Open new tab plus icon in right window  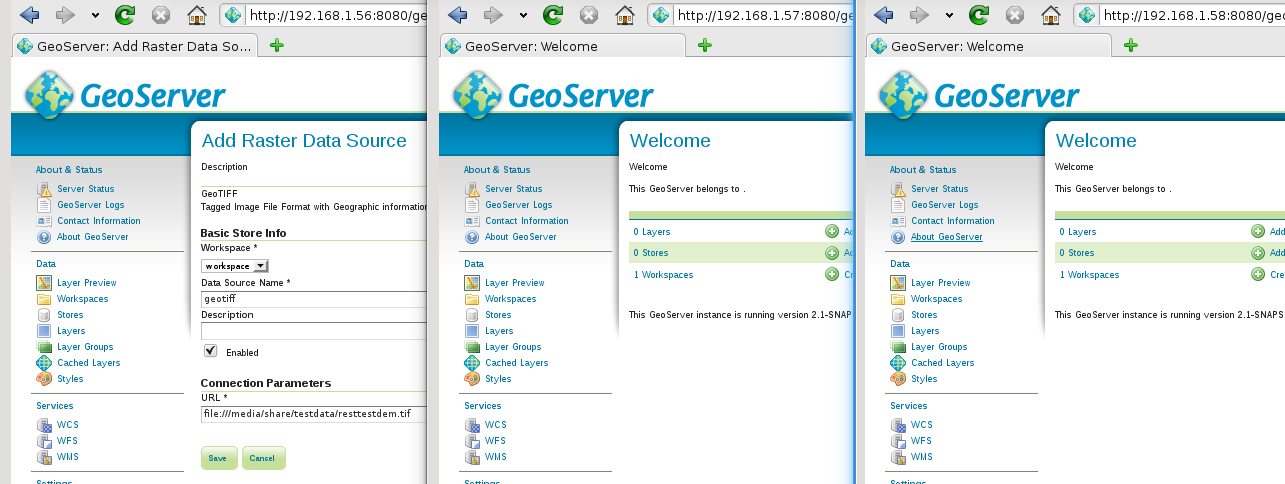[x=1130, y=46]
